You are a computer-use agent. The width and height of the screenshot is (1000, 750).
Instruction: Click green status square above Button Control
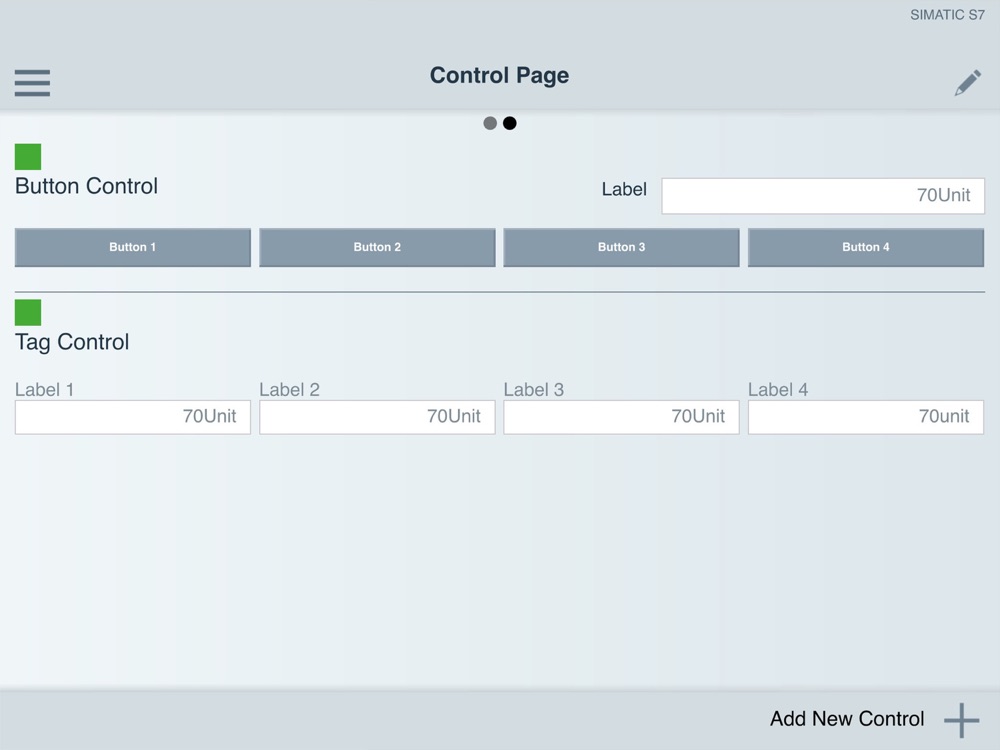click(x=28, y=157)
